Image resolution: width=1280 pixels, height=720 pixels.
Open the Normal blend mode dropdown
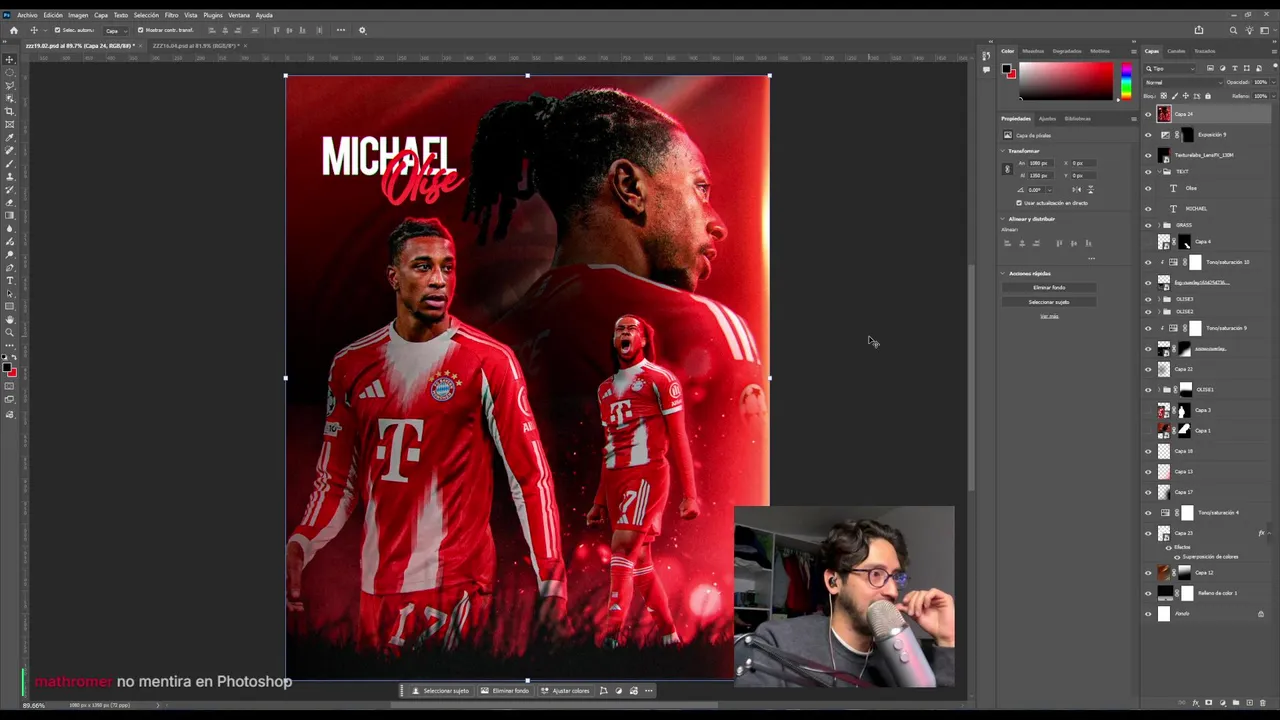click(x=1182, y=82)
